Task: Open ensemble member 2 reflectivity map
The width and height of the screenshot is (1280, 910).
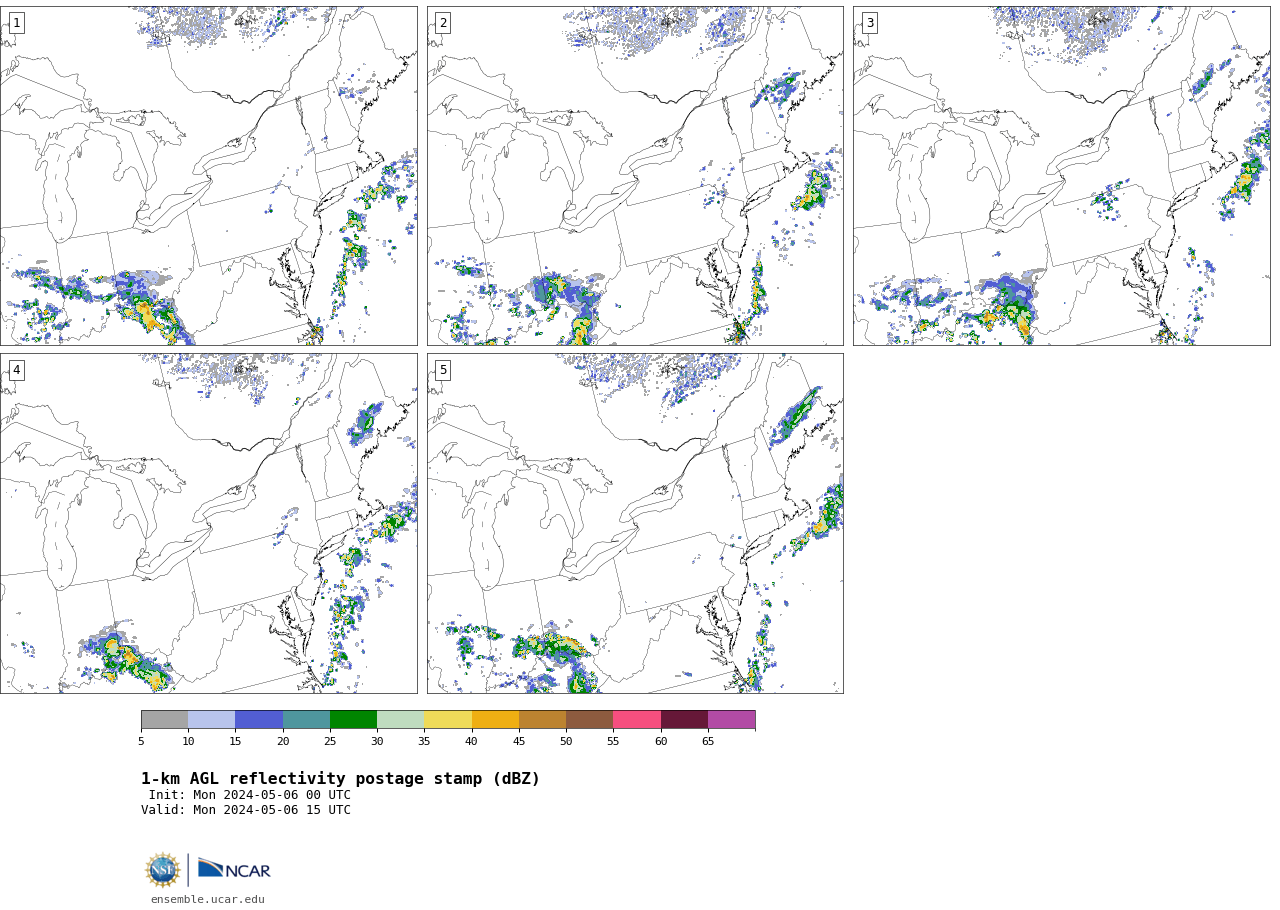Action: tap(635, 176)
